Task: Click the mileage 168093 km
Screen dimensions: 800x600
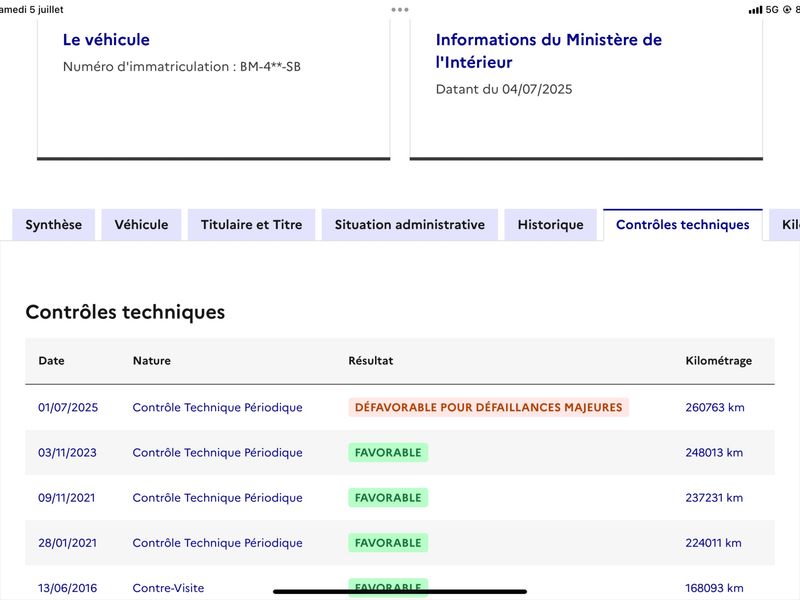Action: [x=714, y=588]
